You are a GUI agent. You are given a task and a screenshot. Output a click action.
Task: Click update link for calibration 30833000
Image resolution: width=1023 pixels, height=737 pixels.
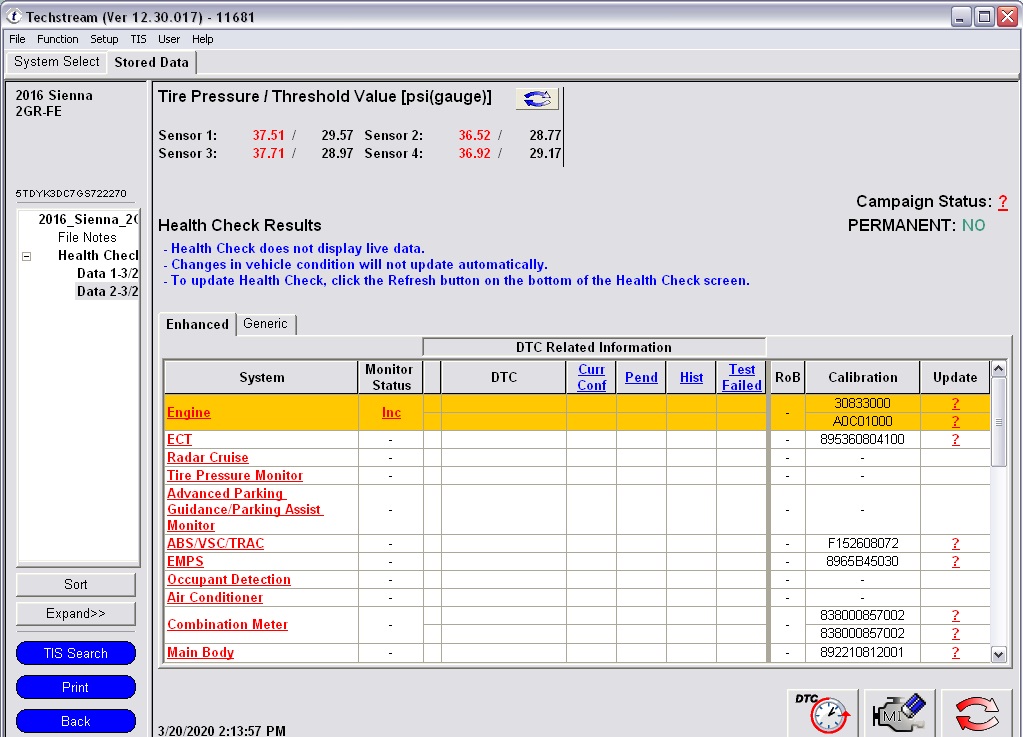[x=955, y=403]
